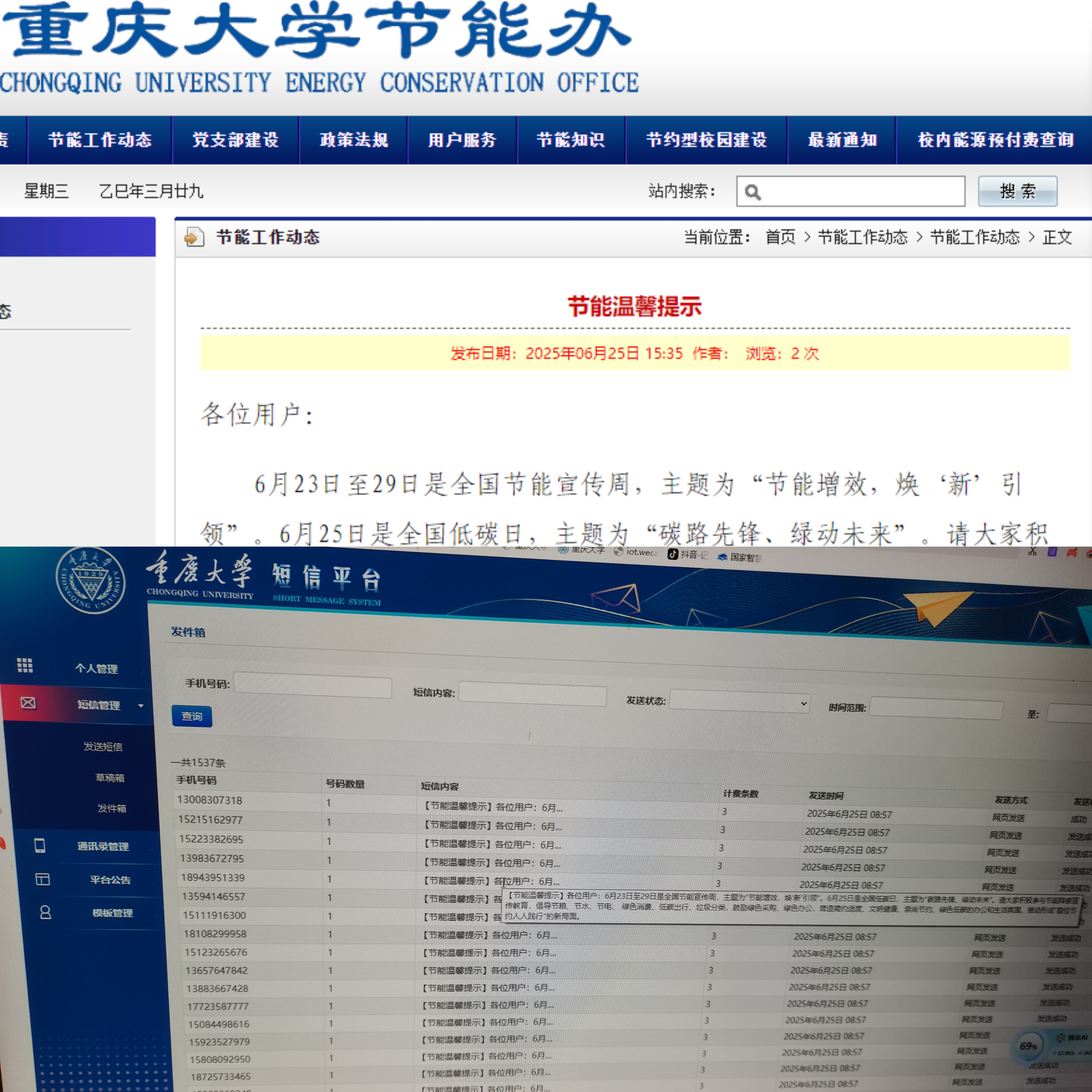Open 发件箱 submenu item
This screenshot has width=1092, height=1092.
pyautogui.click(x=112, y=808)
